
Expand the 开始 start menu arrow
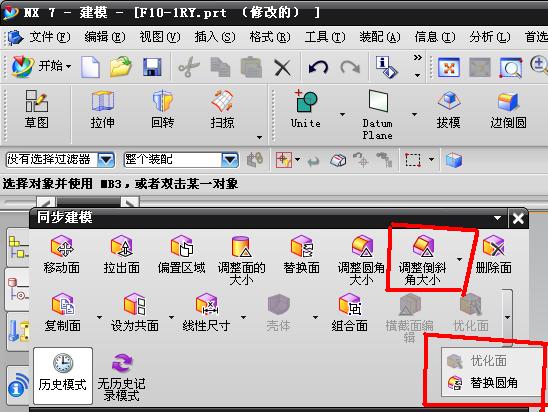[68, 66]
